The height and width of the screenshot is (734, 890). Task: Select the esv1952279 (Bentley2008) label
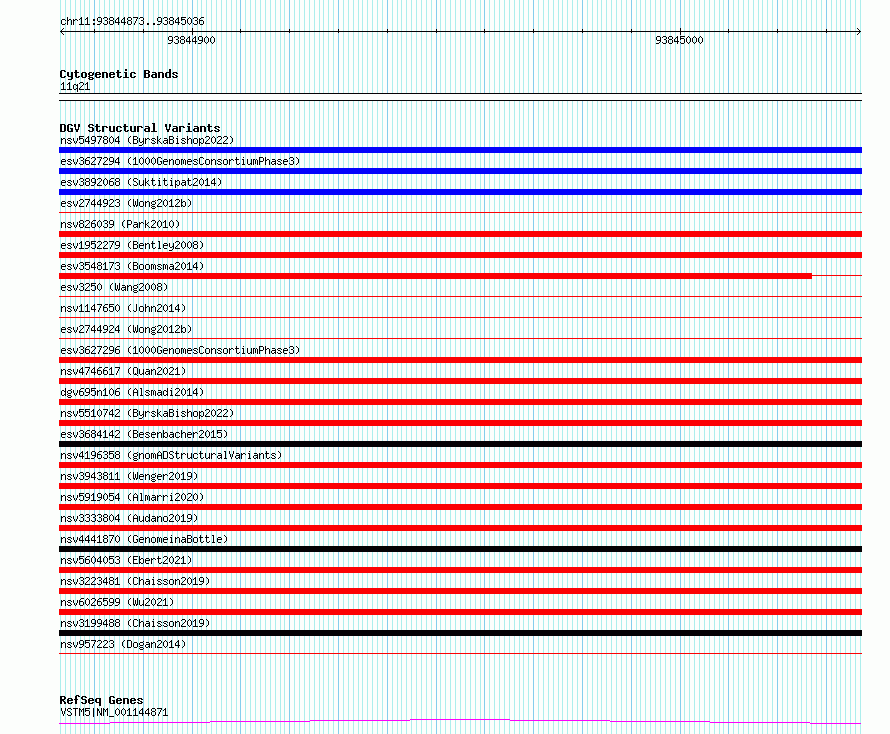pyautogui.click(x=132, y=245)
